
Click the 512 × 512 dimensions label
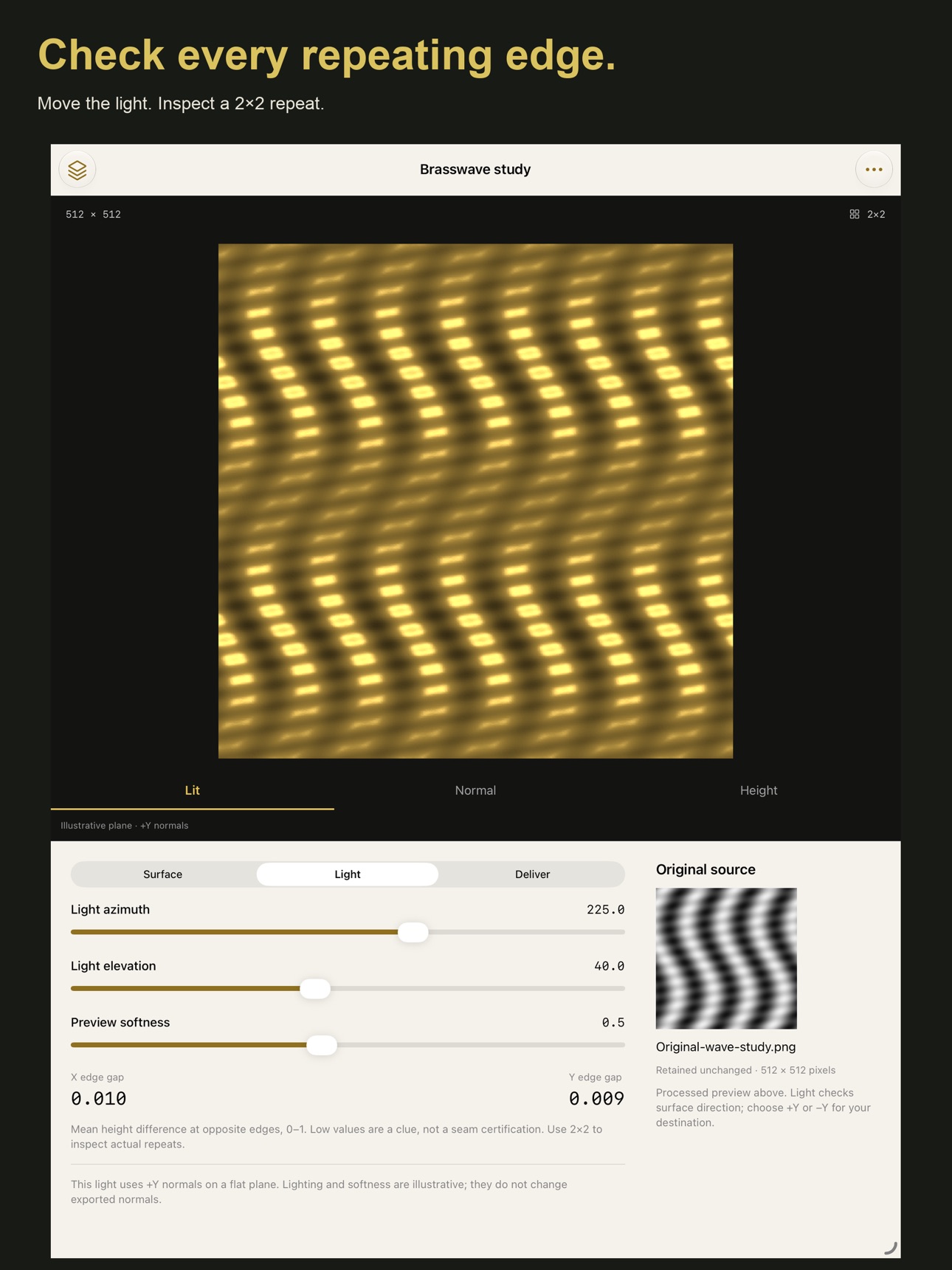93,214
